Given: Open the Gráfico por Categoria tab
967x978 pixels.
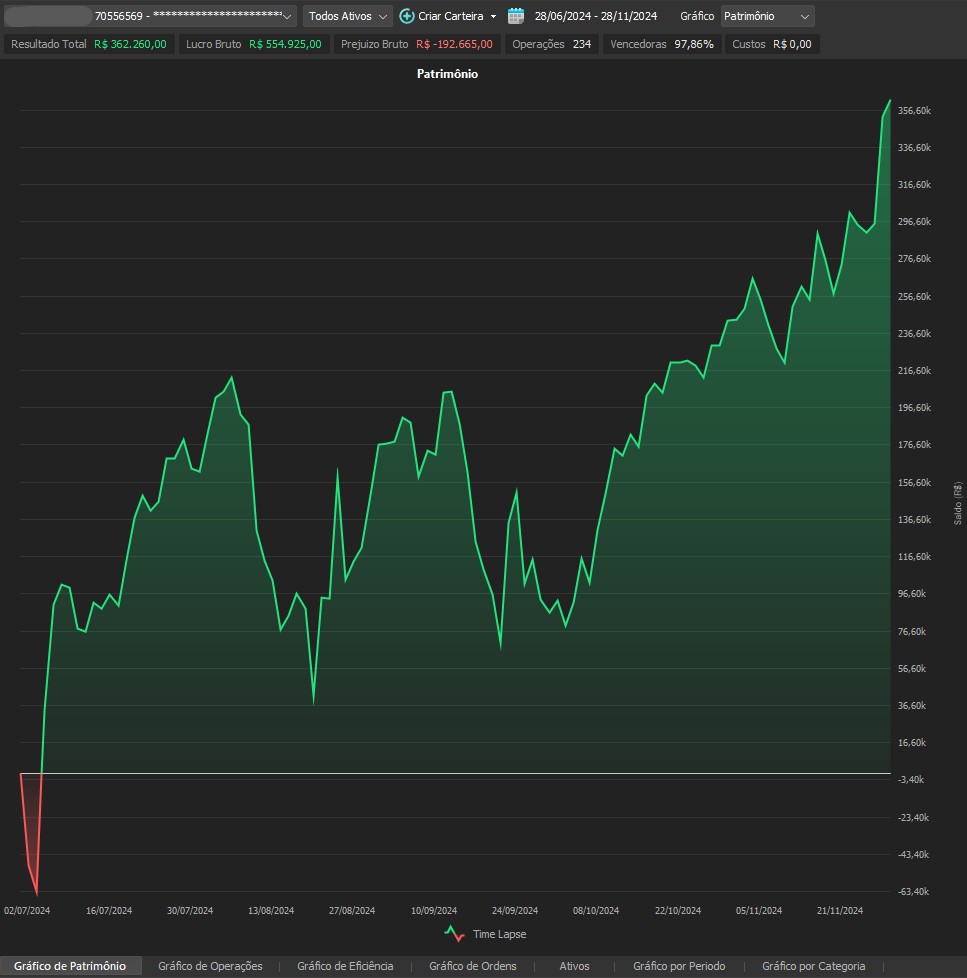Looking at the screenshot, I should click(813, 966).
